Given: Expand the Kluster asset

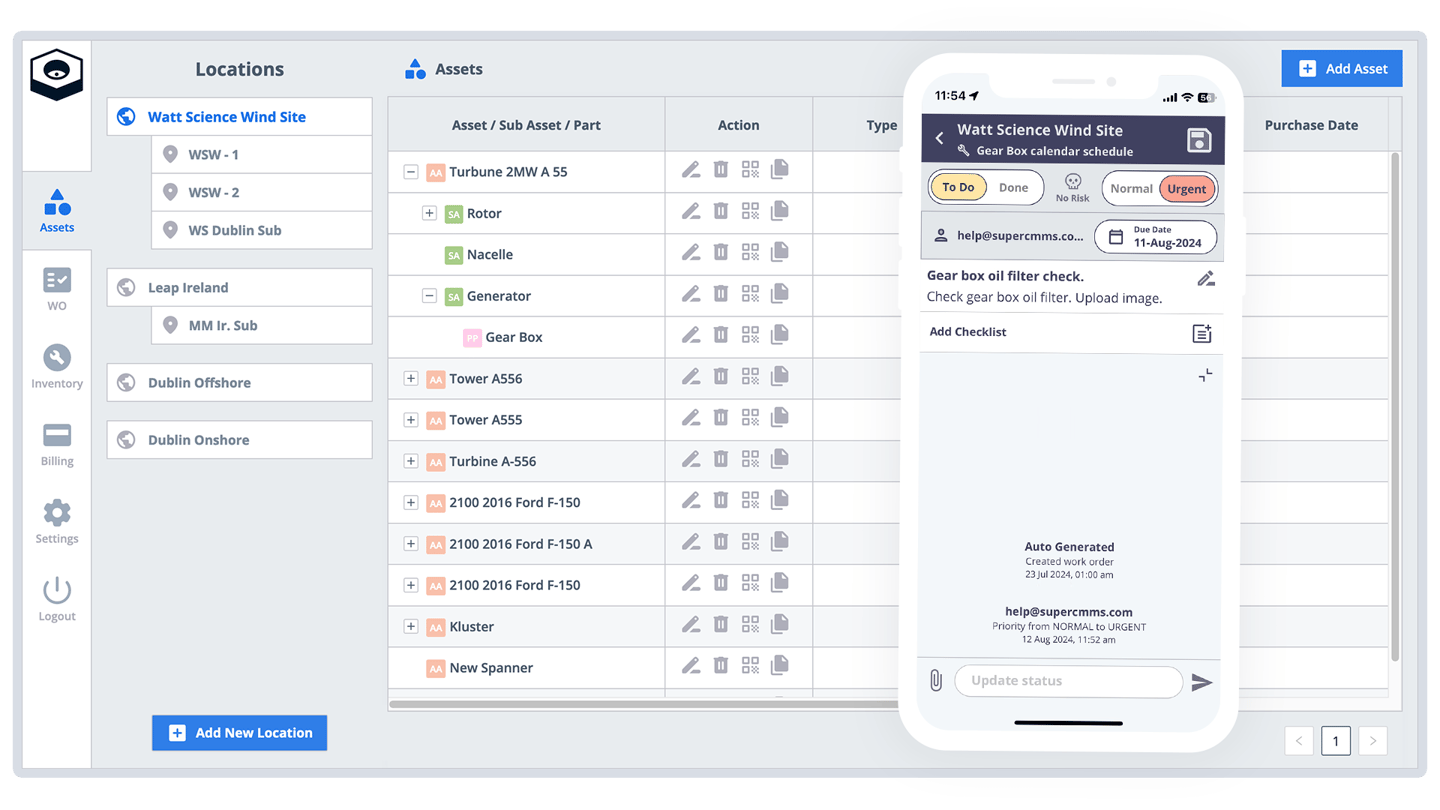Looking at the screenshot, I should coord(411,627).
